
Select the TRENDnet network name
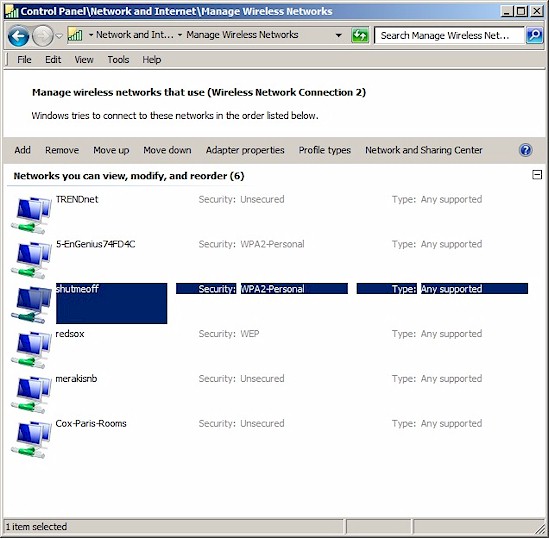tap(77, 199)
